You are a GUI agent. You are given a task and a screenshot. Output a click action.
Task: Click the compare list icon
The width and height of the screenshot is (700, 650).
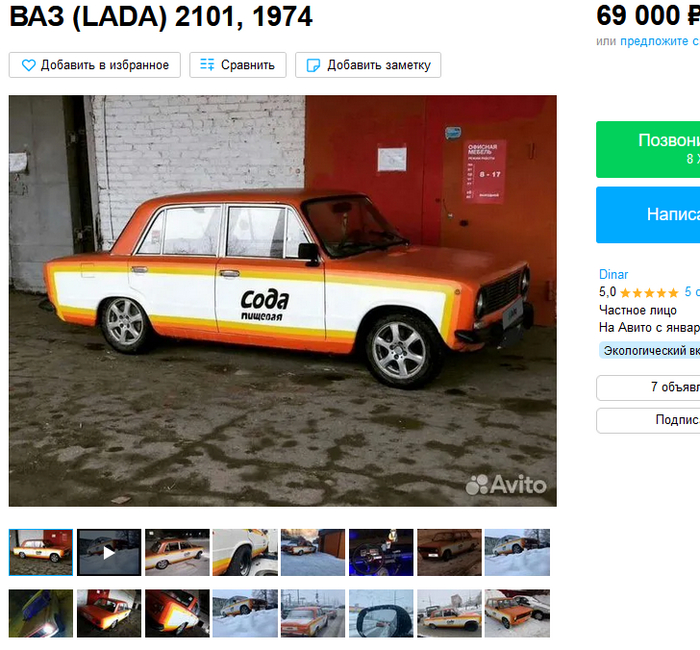coord(207,65)
